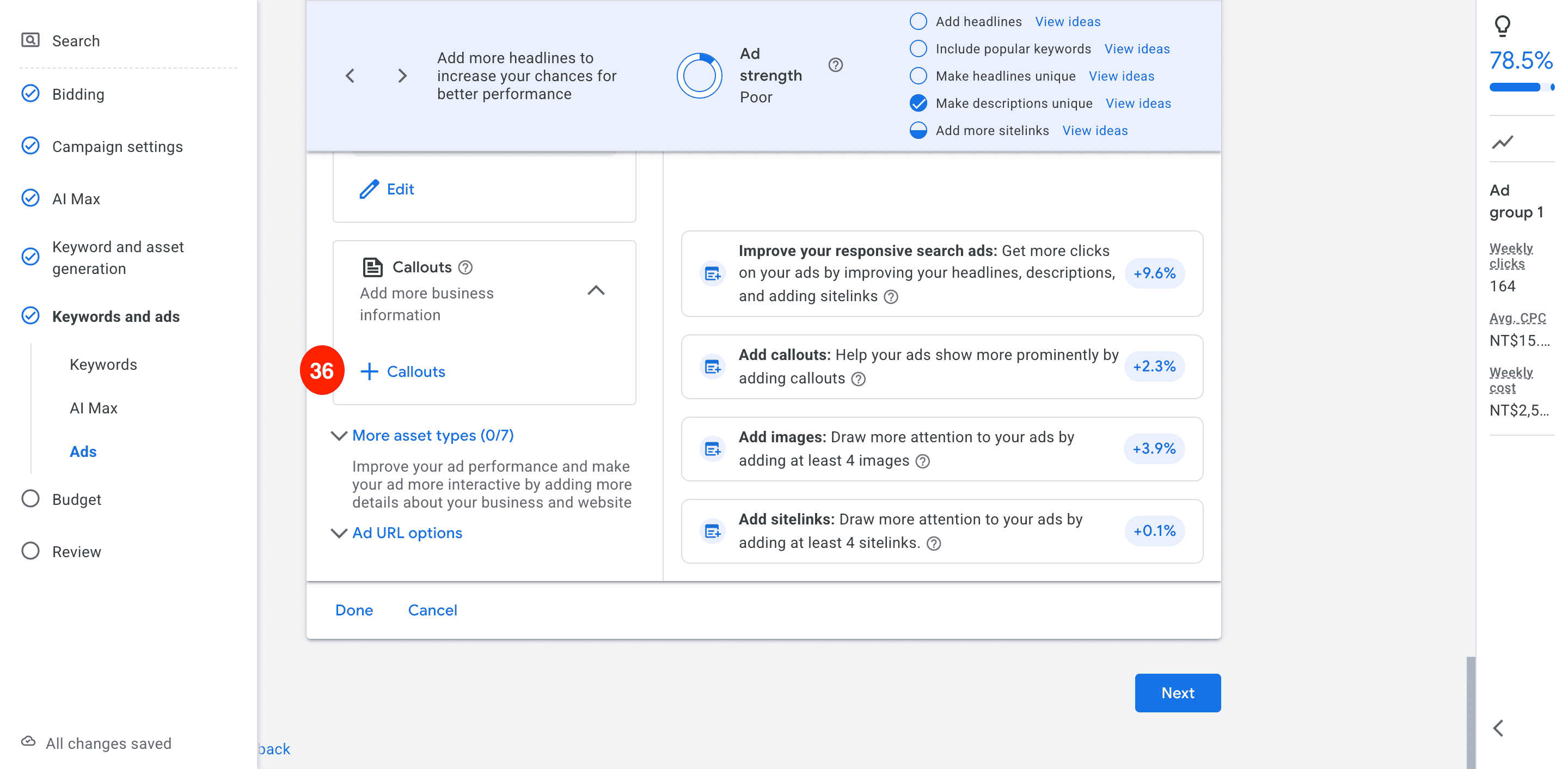Image resolution: width=1568 pixels, height=769 pixels.
Task: Click the +9.6% uplift badge
Action: [1154, 273]
